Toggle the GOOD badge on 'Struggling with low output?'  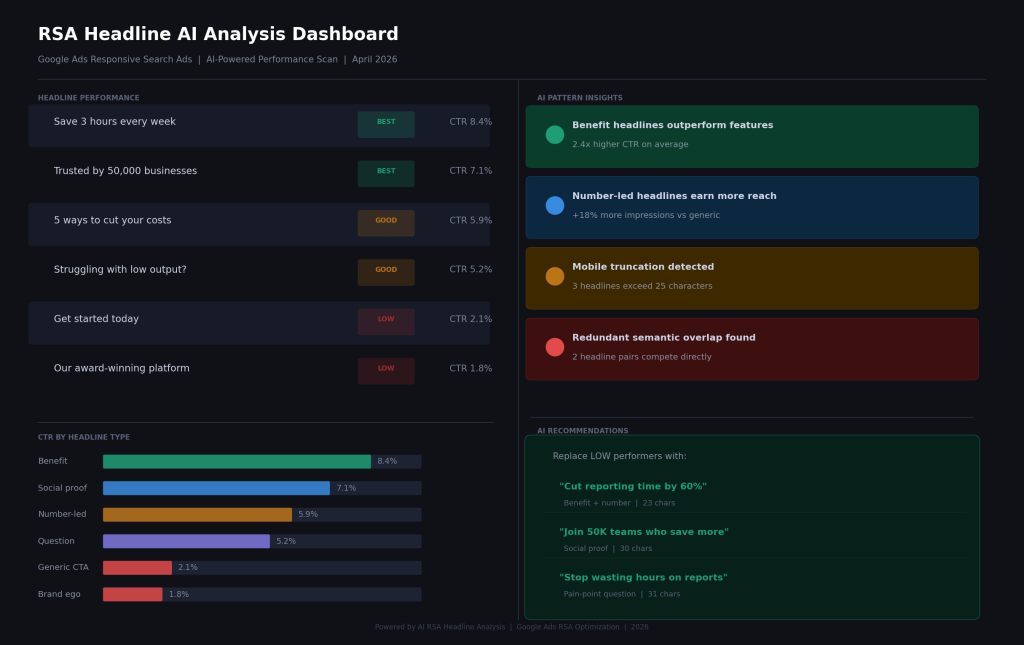tap(385, 271)
